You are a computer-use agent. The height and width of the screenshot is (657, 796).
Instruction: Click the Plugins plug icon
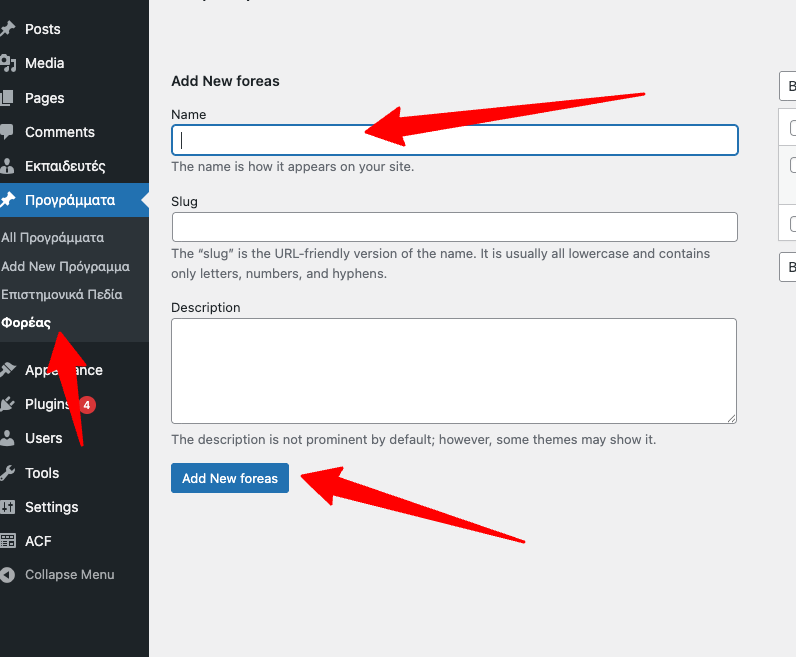(x=8, y=404)
